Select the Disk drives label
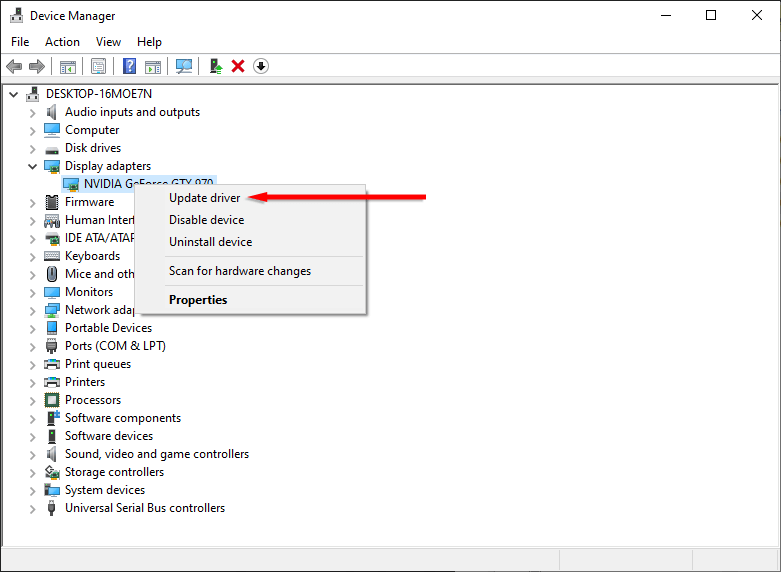The image size is (781, 572). point(93,148)
